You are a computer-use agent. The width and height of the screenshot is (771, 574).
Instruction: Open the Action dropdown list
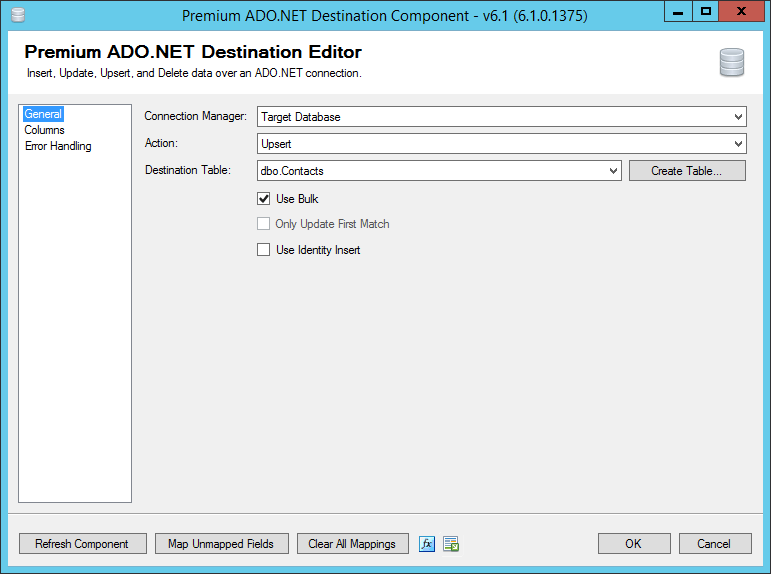tap(738, 144)
